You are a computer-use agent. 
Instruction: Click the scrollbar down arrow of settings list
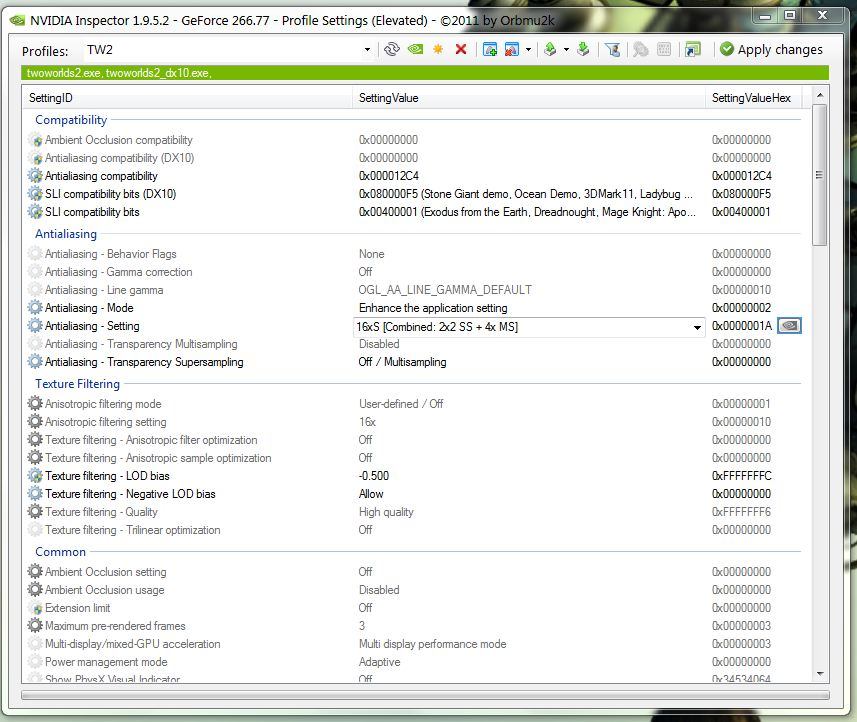(x=820, y=674)
